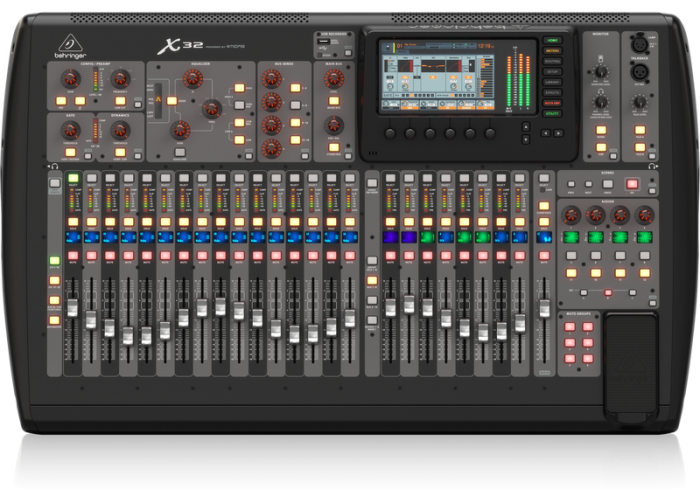Toggle the Comp/Exp button
This screenshot has height=500, width=700.
point(120,153)
